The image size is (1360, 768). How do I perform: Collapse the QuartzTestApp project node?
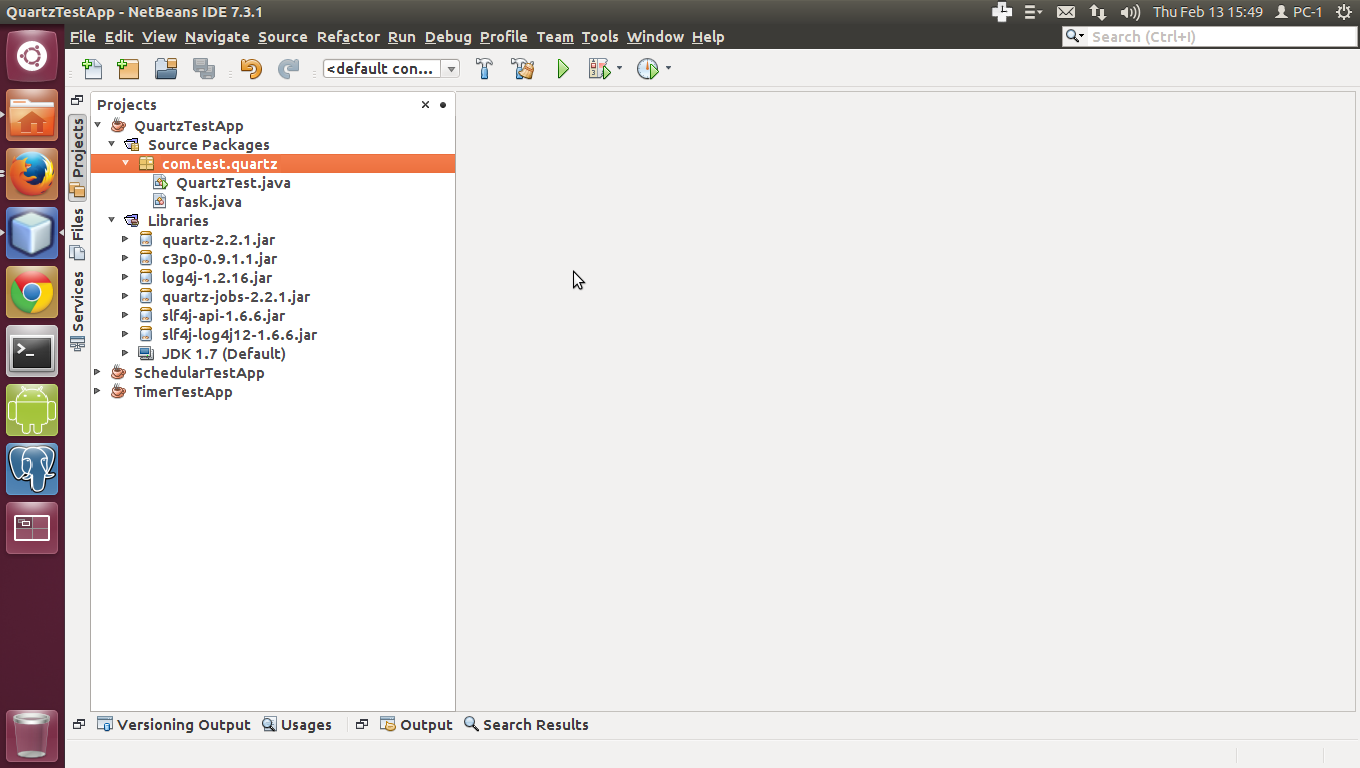[x=98, y=125]
